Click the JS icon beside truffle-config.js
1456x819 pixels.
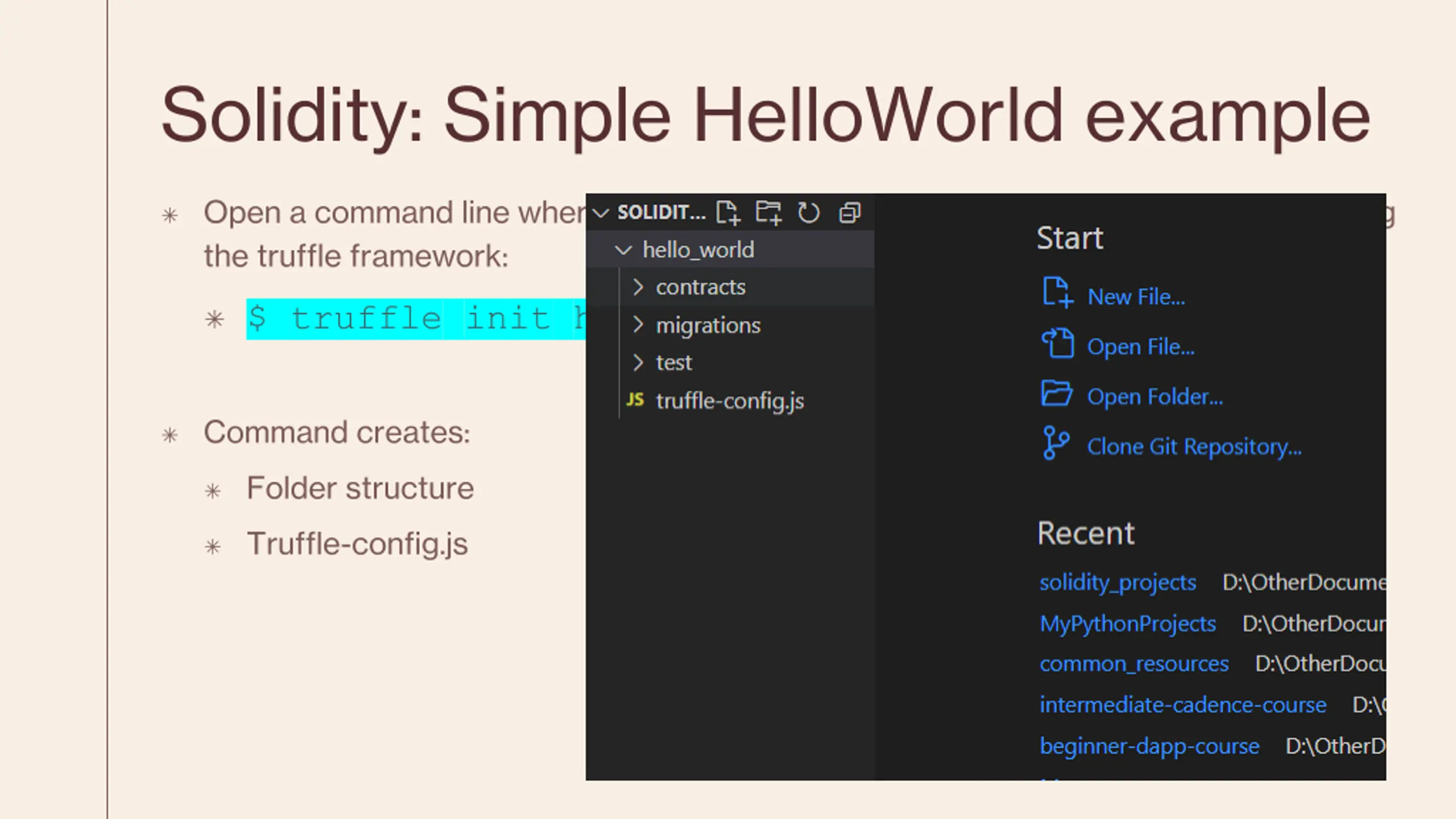coord(635,400)
